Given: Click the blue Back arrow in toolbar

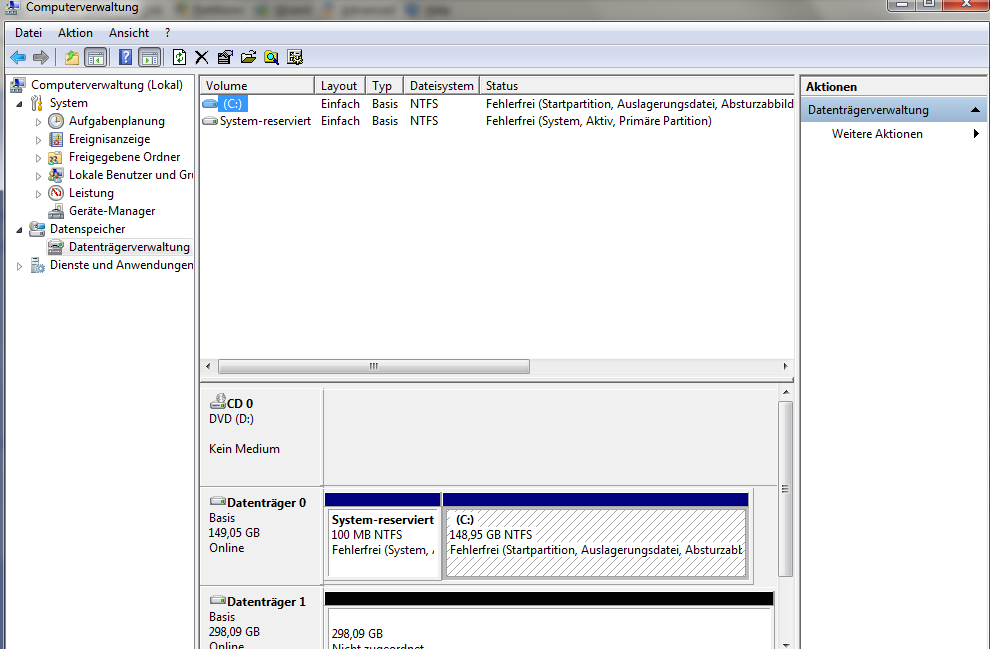Looking at the screenshot, I should 18,57.
